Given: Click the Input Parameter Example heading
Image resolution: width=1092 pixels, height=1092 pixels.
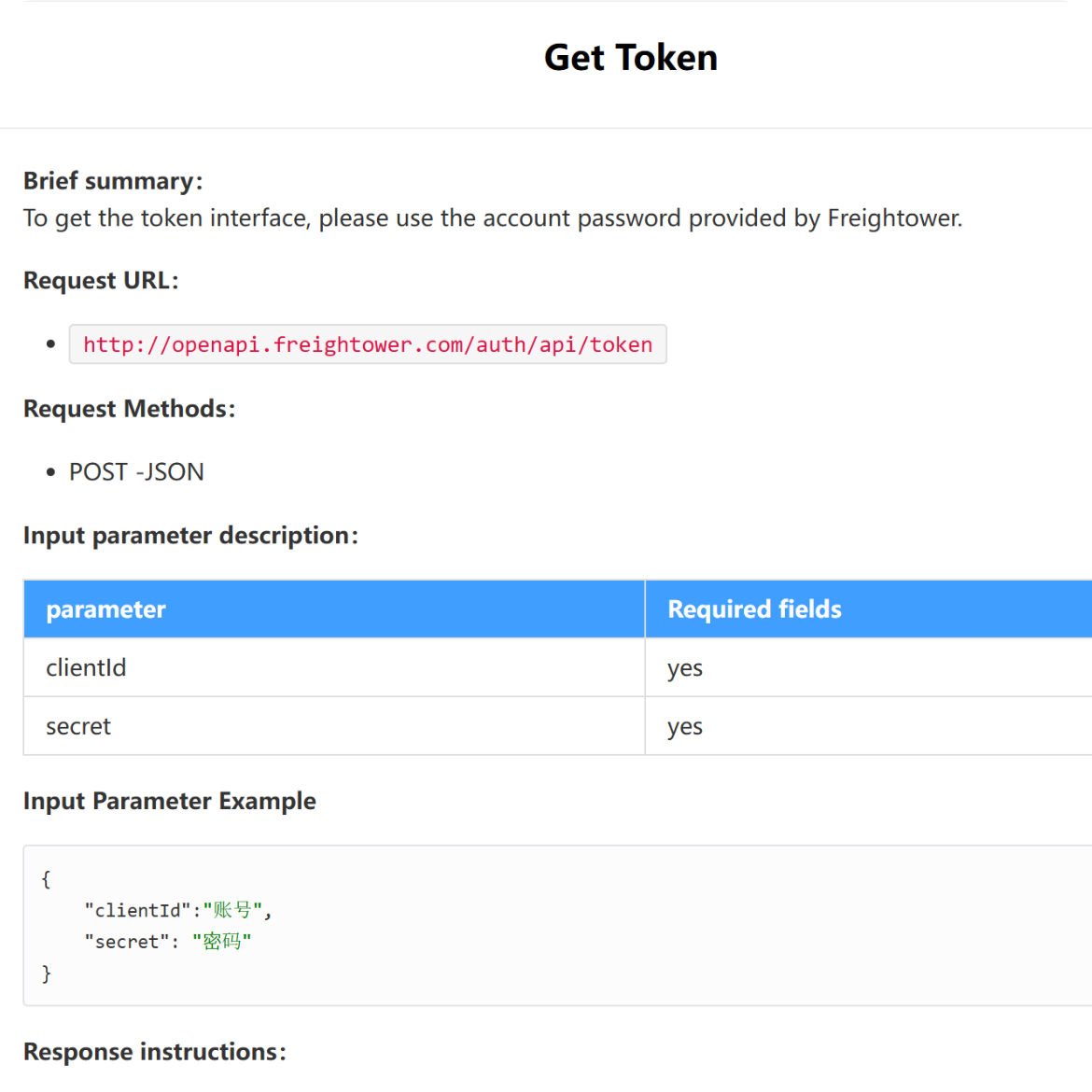Looking at the screenshot, I should 170,802.
